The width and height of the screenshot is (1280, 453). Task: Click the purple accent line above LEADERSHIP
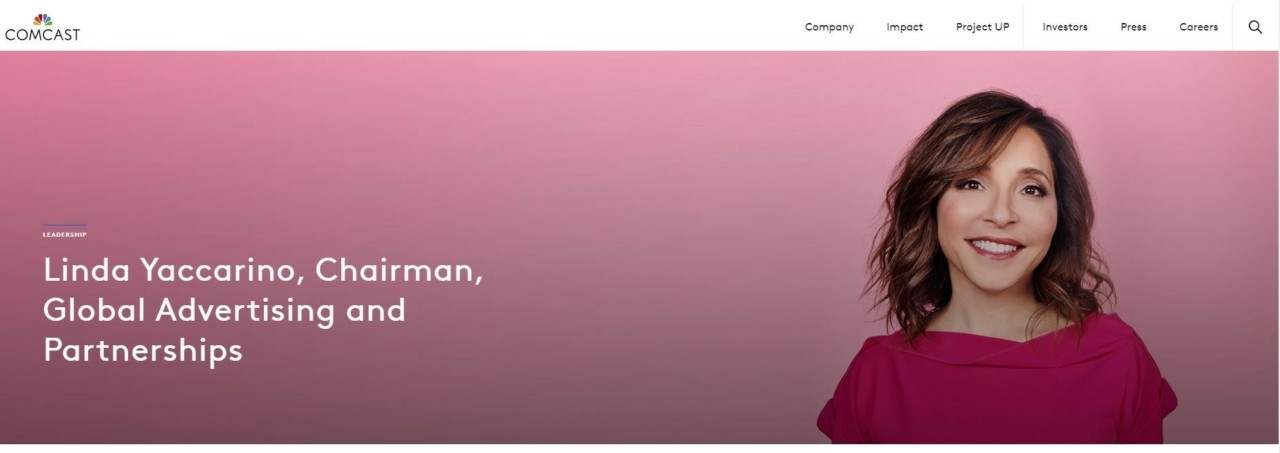click(64, 226)
